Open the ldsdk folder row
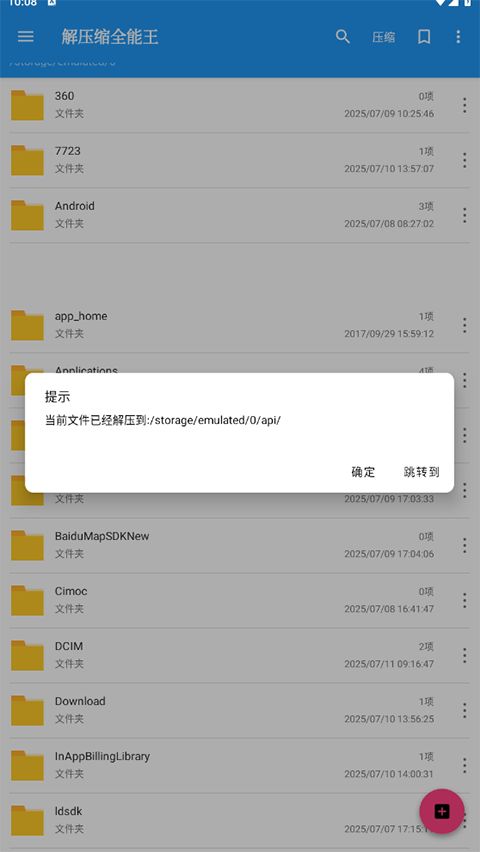480x852 pixels. [240, 820]
